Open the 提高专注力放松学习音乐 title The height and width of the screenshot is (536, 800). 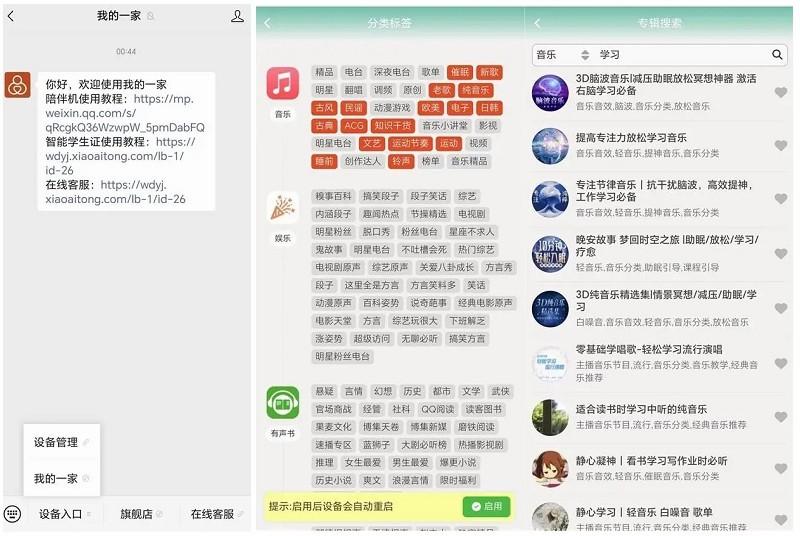pos(631,138)
